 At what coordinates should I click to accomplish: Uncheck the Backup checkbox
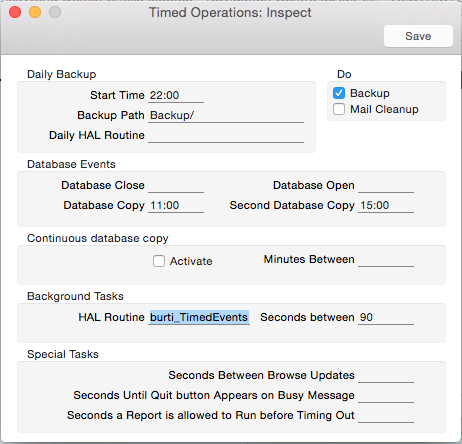339,93
